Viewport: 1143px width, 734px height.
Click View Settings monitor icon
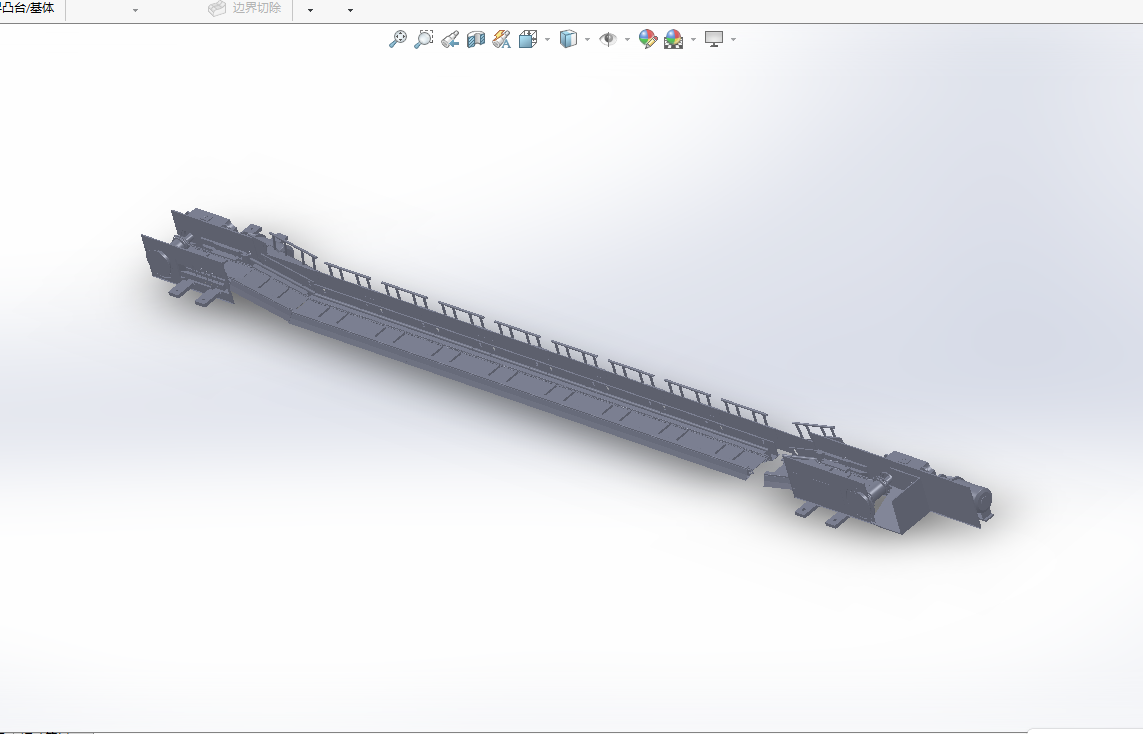pyautogui.click(x=714, y=39)
